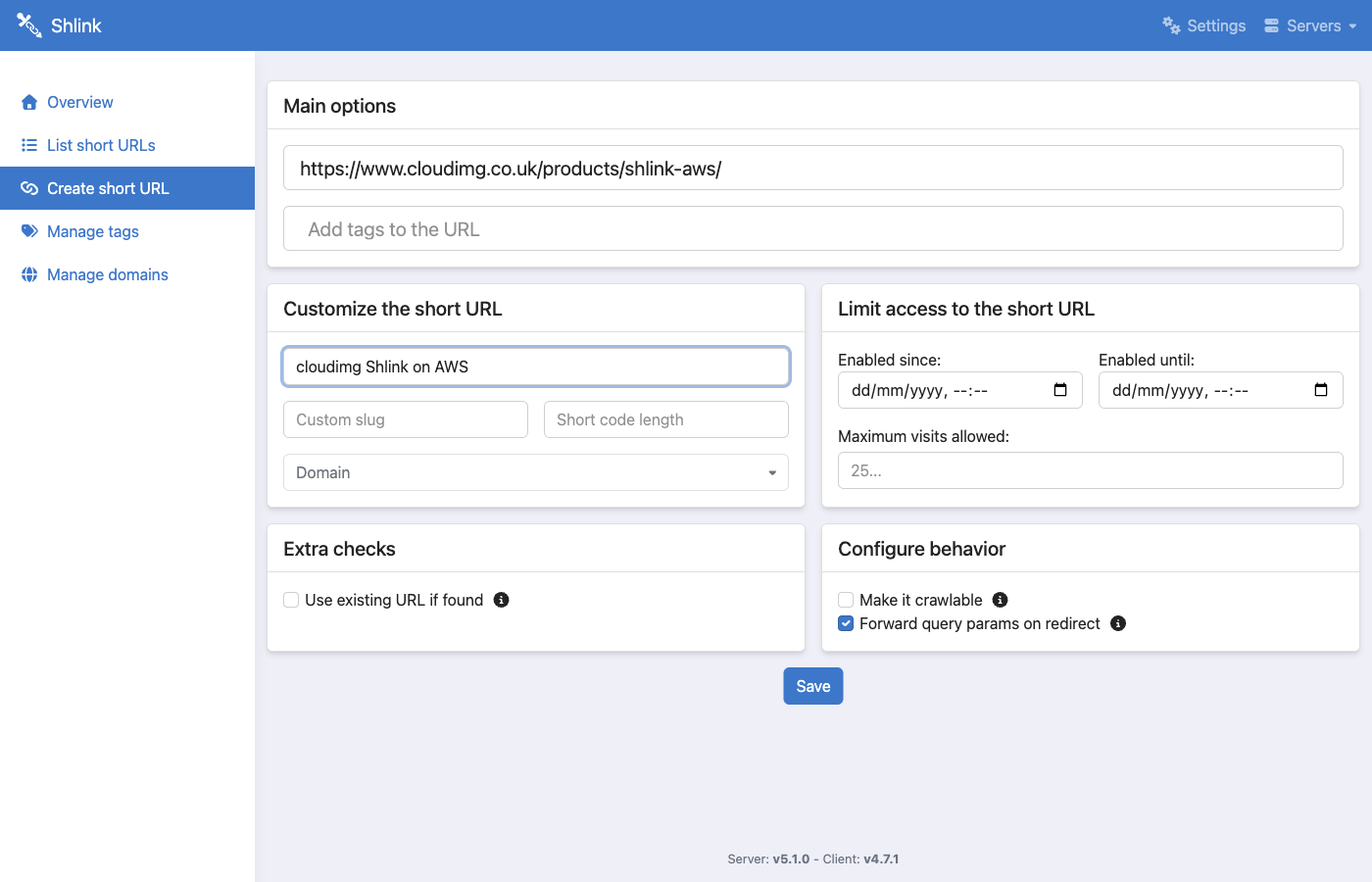Click the long URL input field
1372x882 pixels.
813,168
